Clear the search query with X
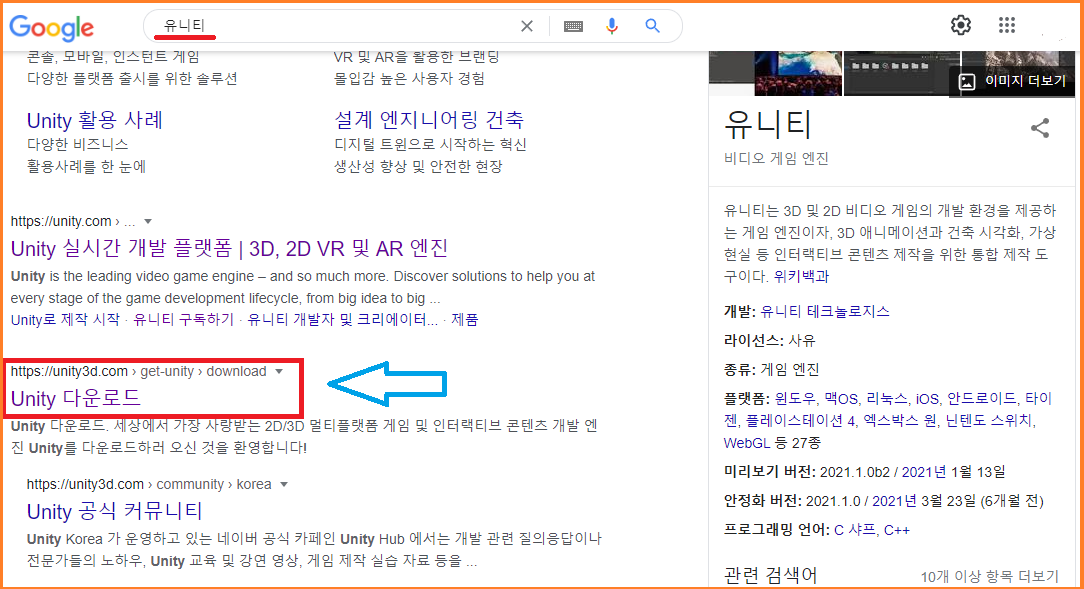This screenshot has height=589, width=1084. point(527,26)
